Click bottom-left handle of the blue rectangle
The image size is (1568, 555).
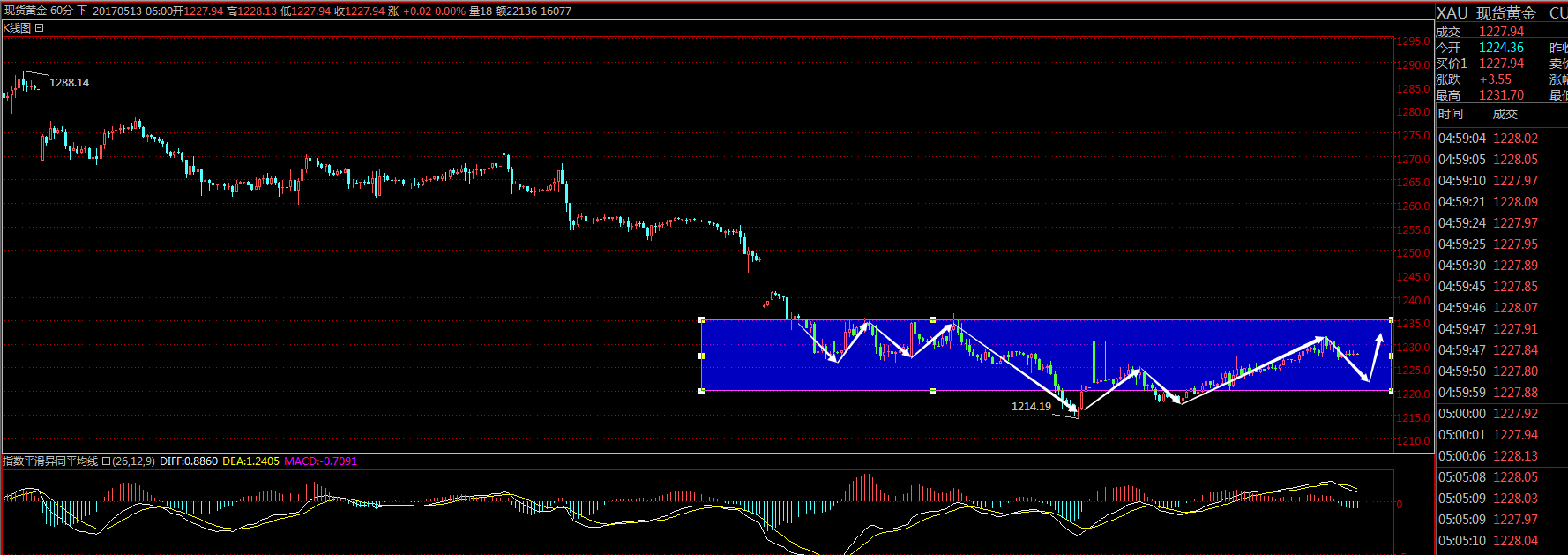(x=702, y=391)
